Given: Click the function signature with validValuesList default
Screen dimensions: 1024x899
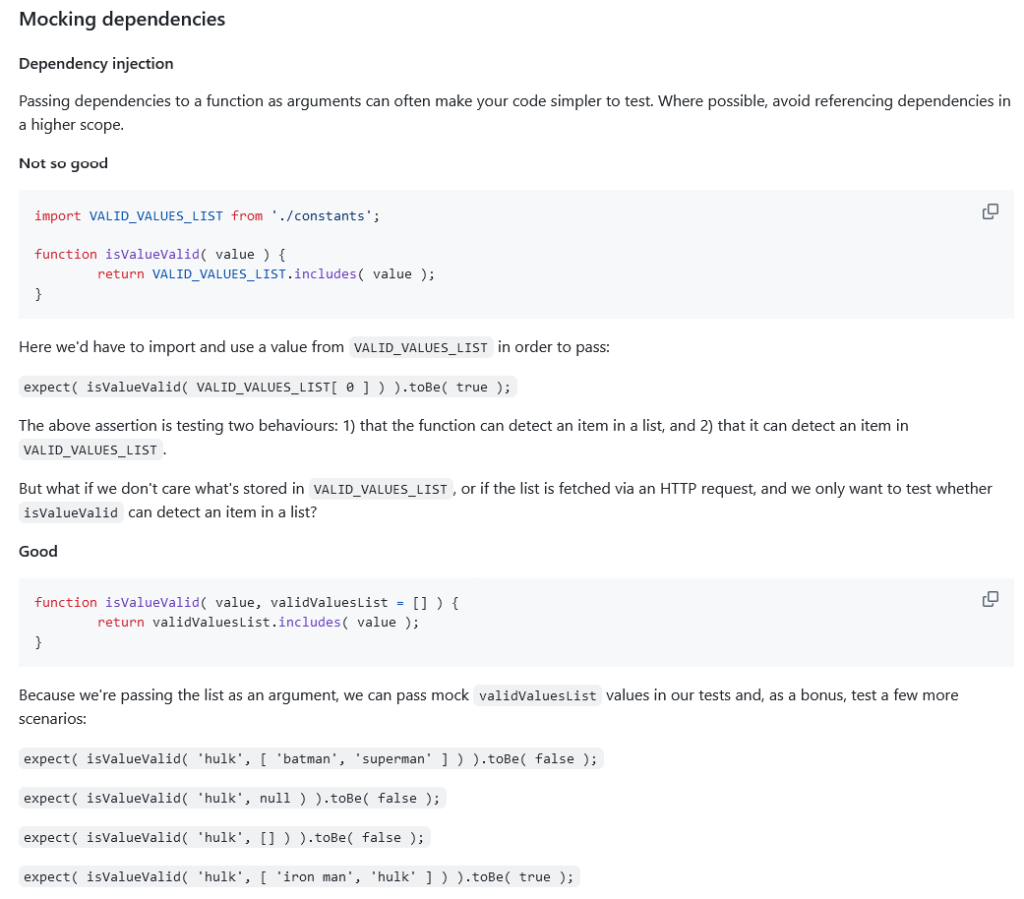Looking at the screenshot, I should pyautogui.click(x=246, y=602).
